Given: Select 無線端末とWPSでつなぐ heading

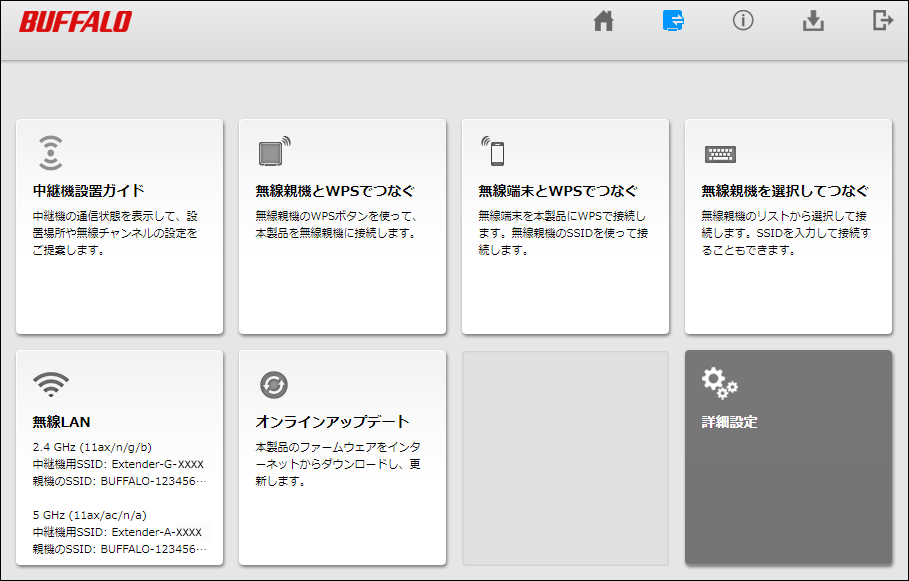Looking at the screenshot, I should (557, 191).
